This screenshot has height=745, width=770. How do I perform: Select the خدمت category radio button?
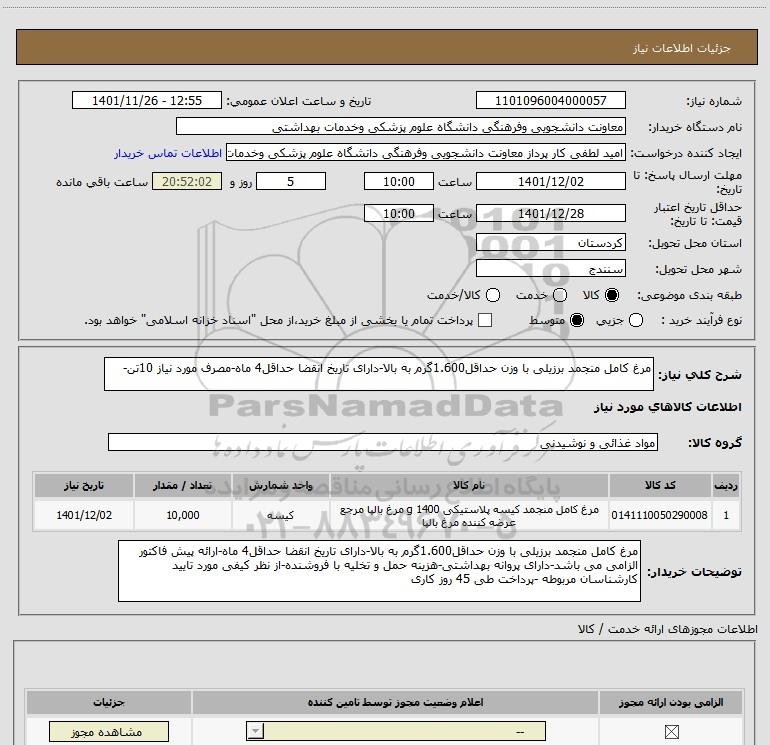tap(560, 295)
